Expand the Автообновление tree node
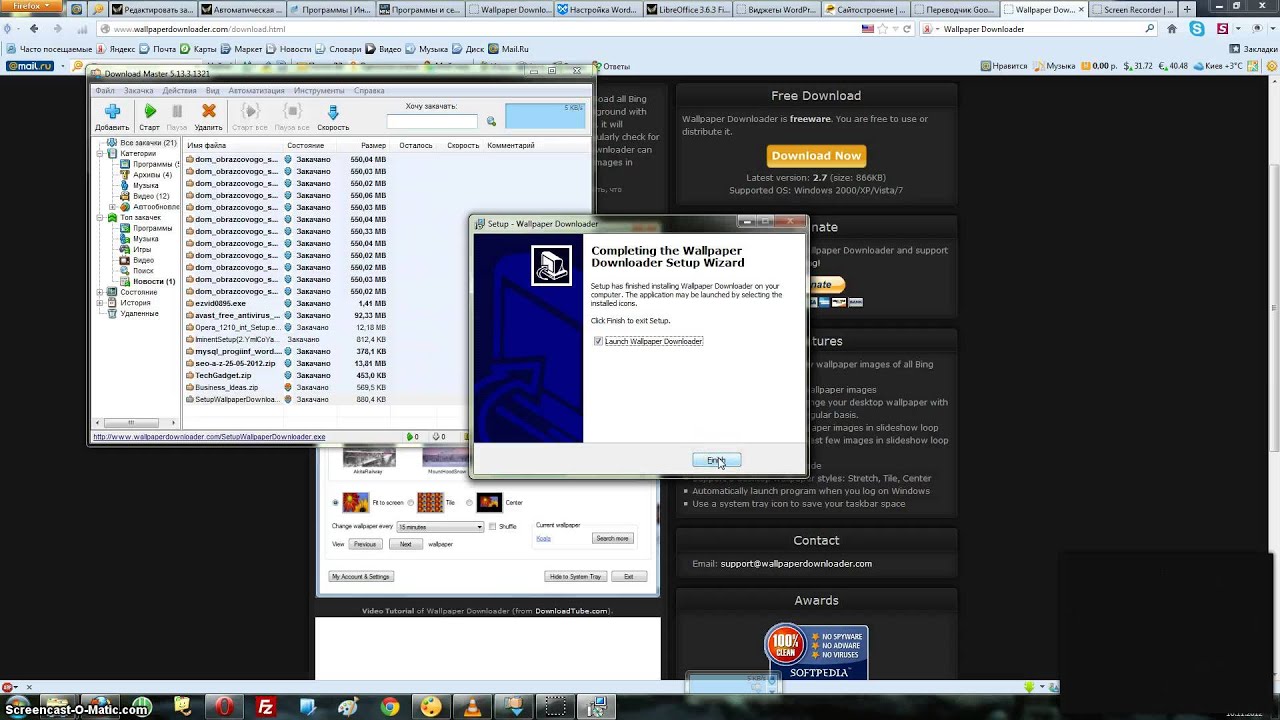Image resolution: width=1280 pixels, height=720 pixels. click(x=112, y=207)
